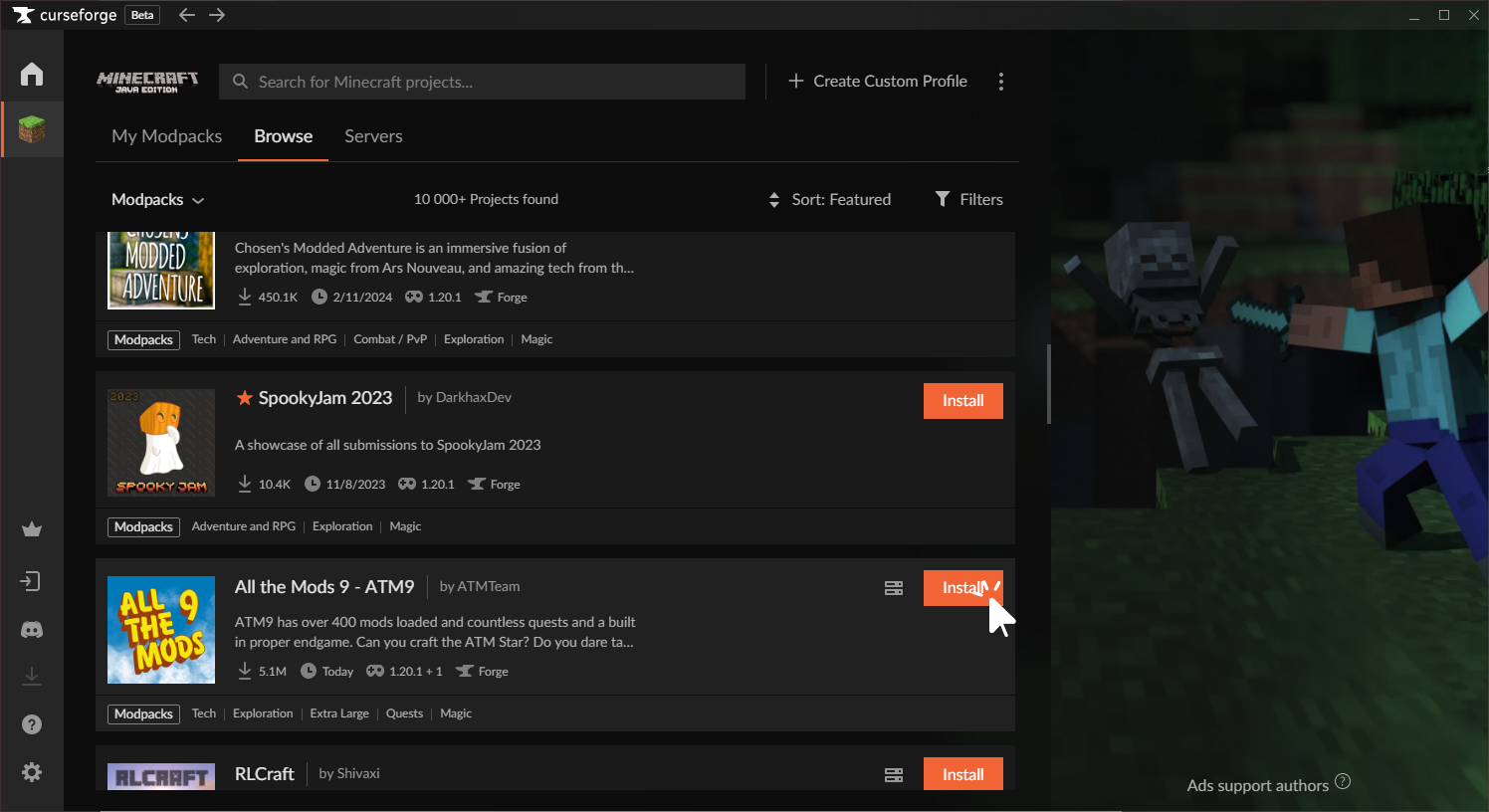Click the modpack list vertical scrollbar
Screen dimensions: 1489x812
pos(1048,384)
